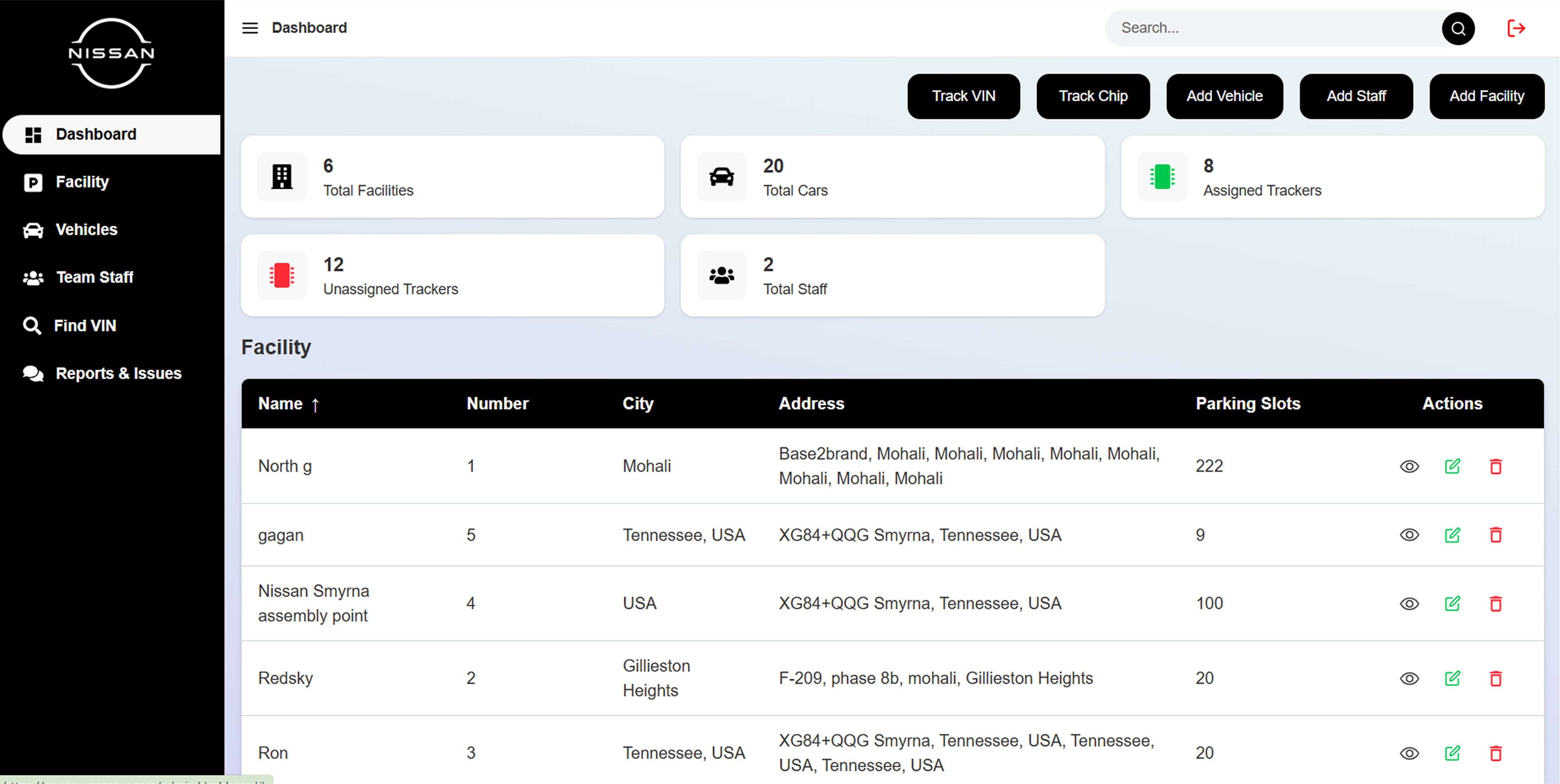View details for Ron facility

(x=1409, y=753)
